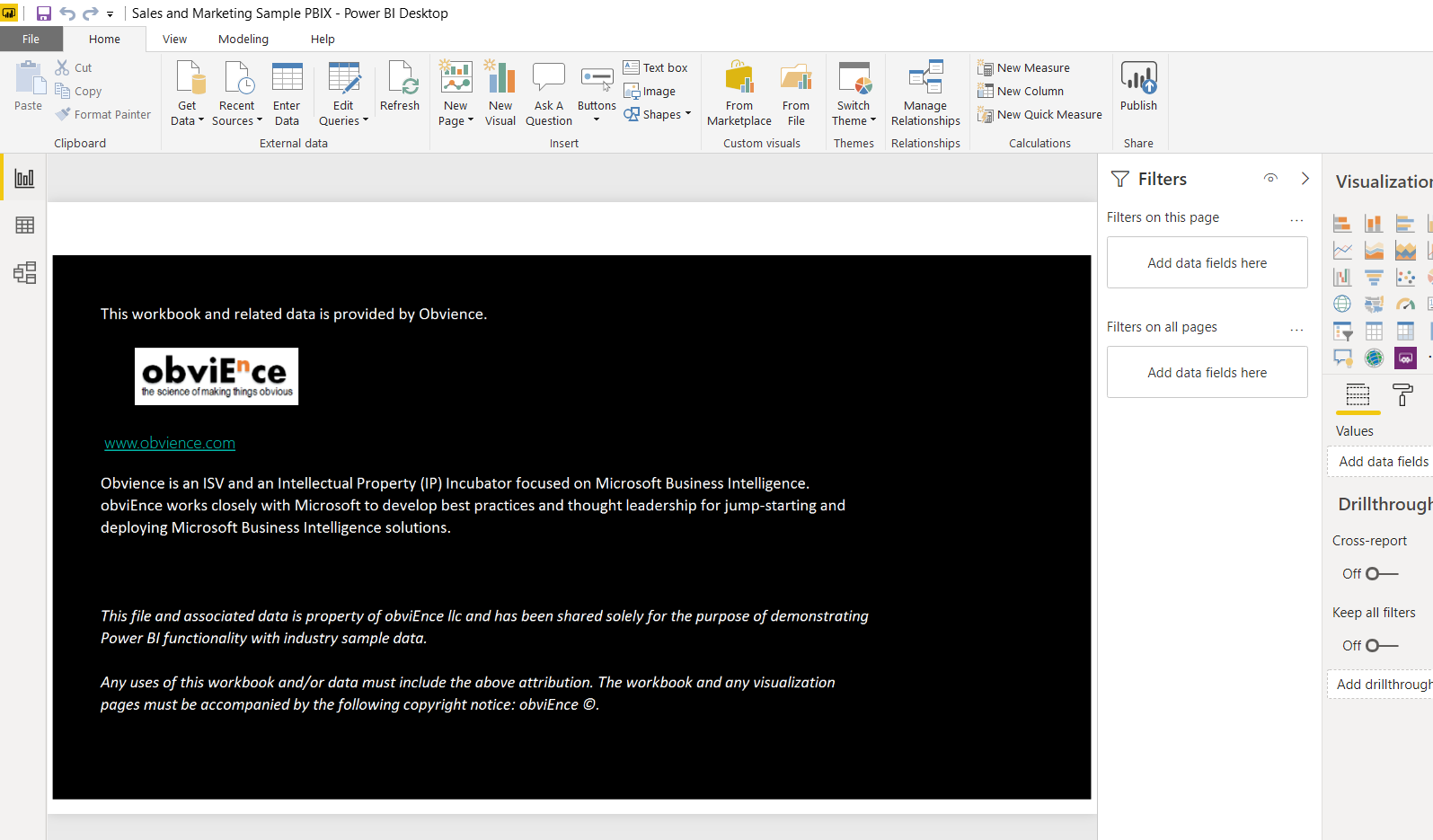Image resolution: width=1433 pixels, height=840 pixels.
Task: Select the line chart visual
Action: click(1342, 251)
